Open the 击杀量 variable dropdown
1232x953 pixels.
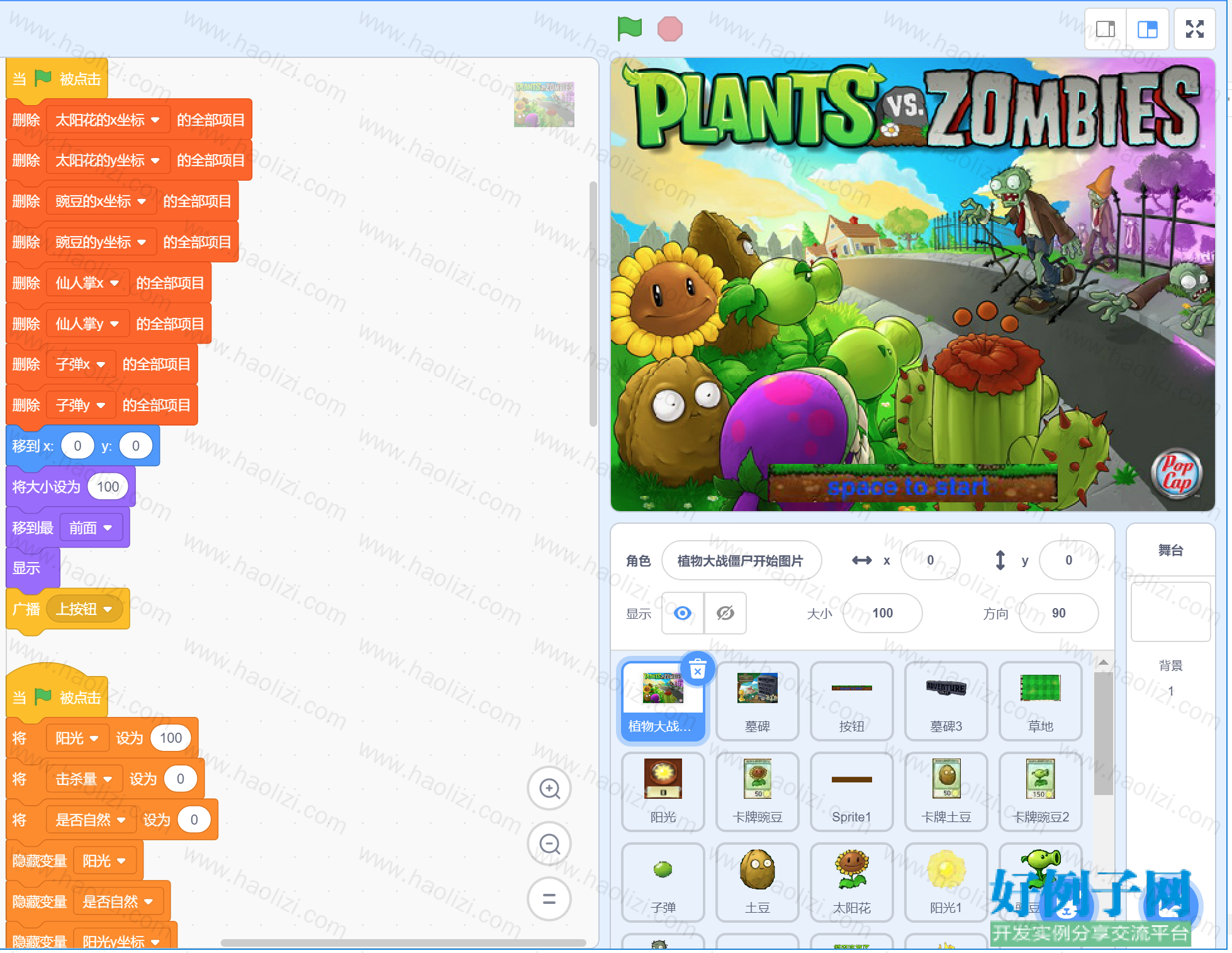[x=84, y=779]
